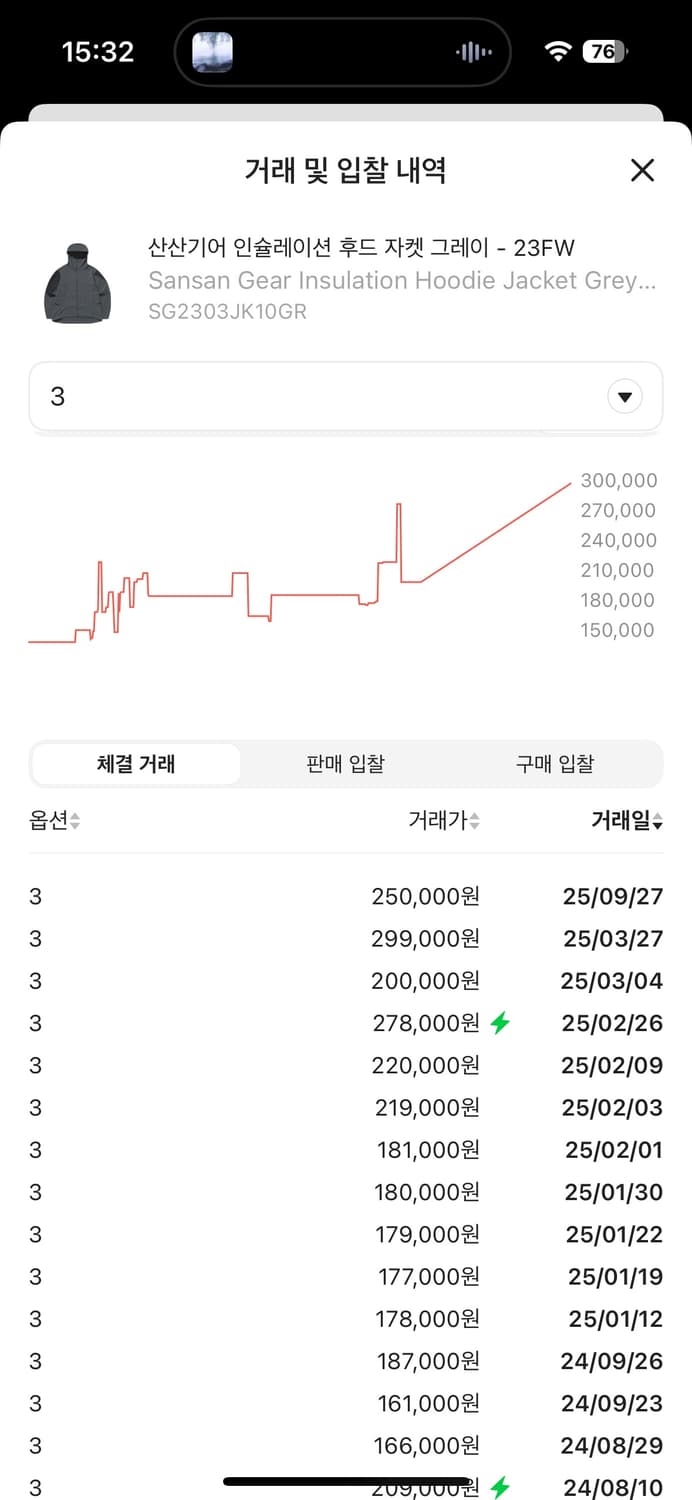Viewport: 692px width, 1500px height.
Task: Toggle sort order on the 거래일 column
Action: 656,820
